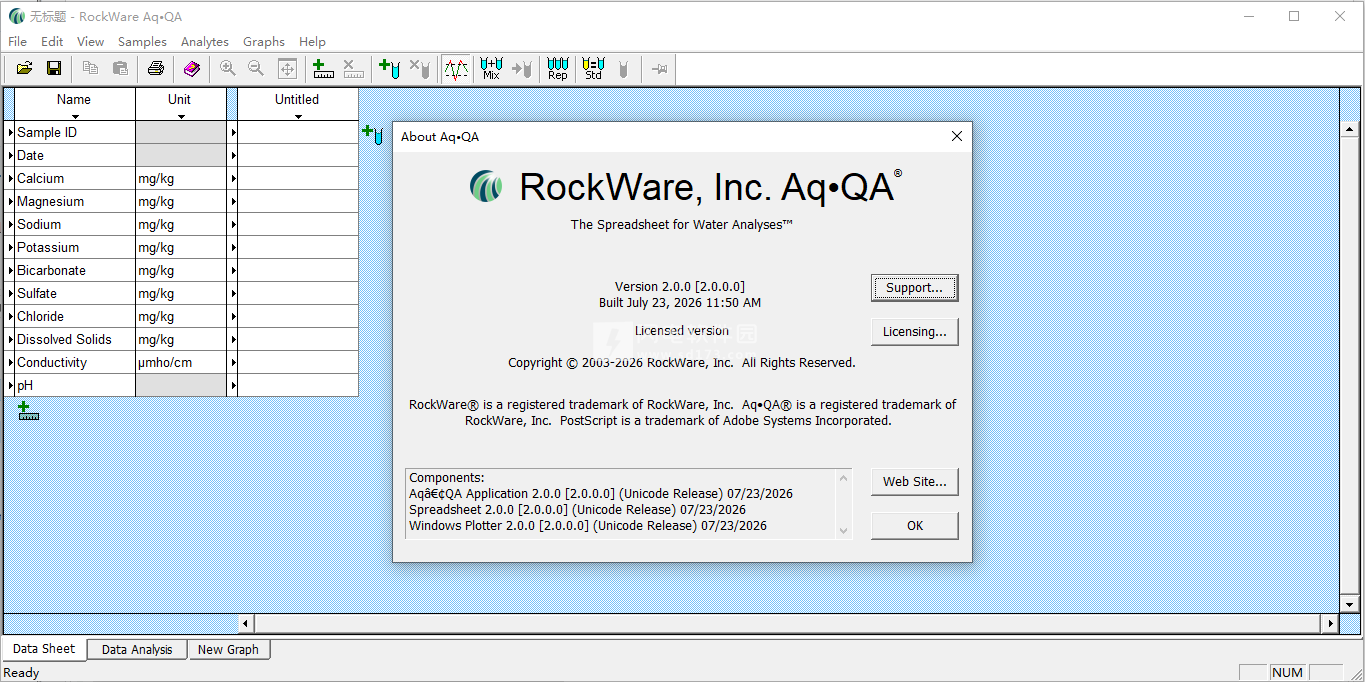Open the dropdown arrow under Untitled header
Viewport: 1365px width, 682px height.
[298, 117]
